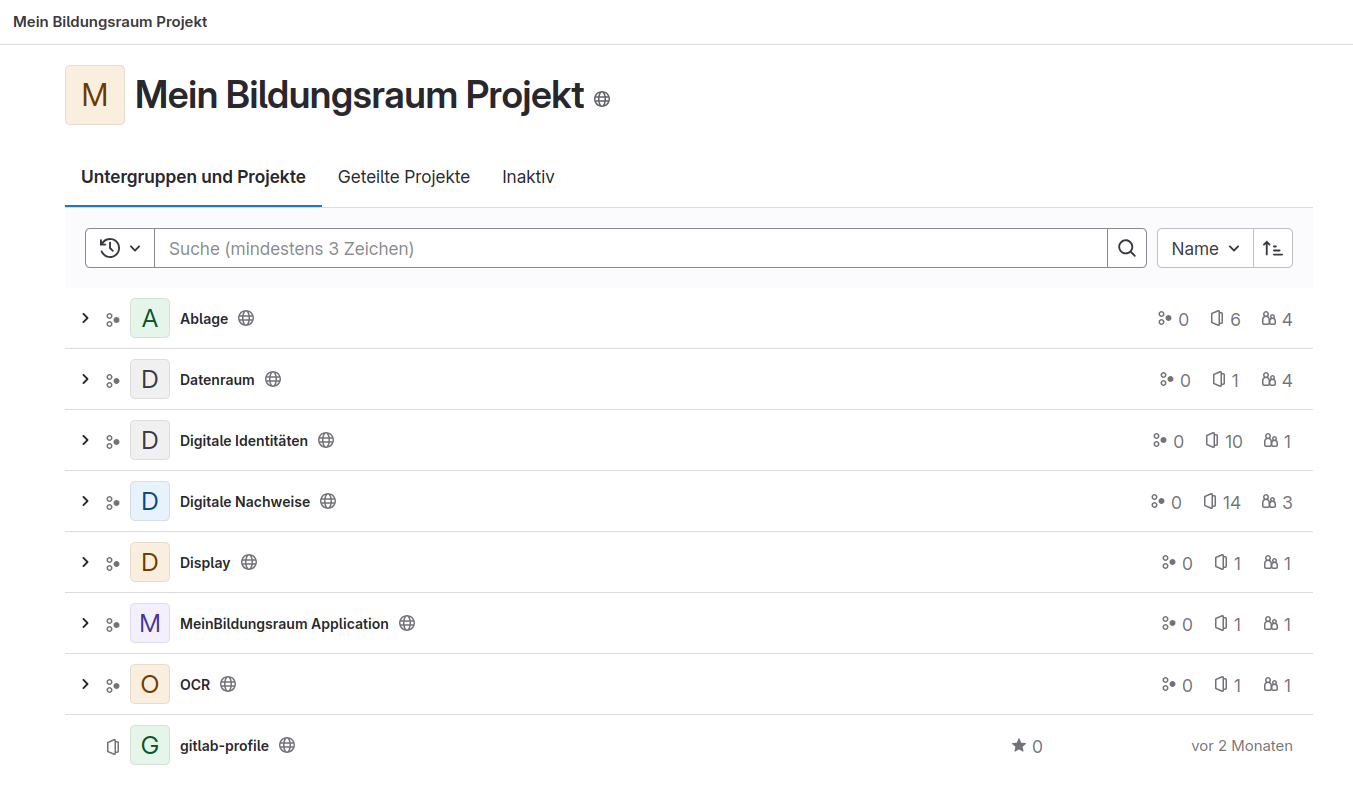Click the Digitale Identitäten group avatar
The width and height of the screenshot is (1353, 791).
[x=150, y=441]
